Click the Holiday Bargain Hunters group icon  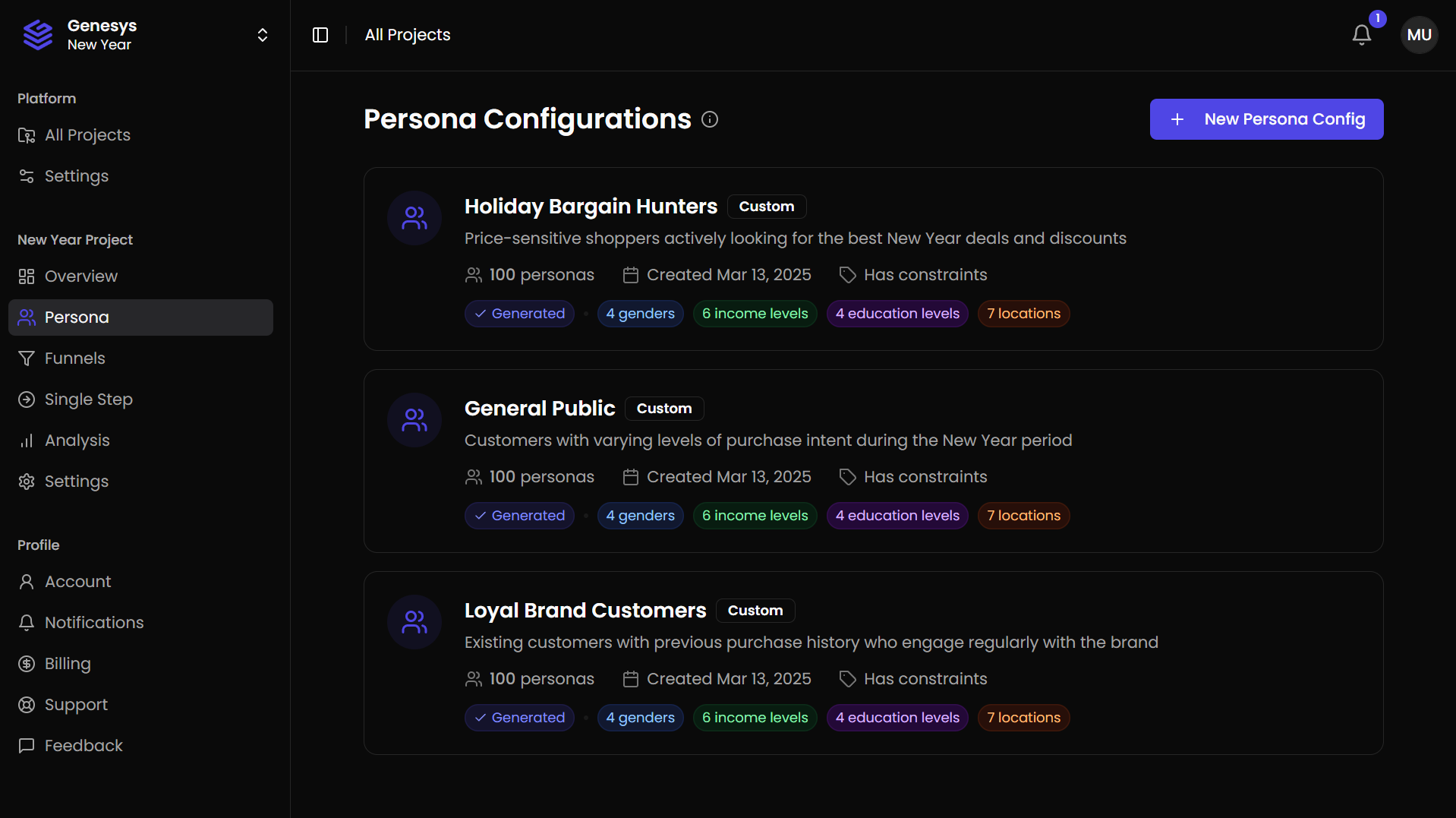click(x=414, y=218)
